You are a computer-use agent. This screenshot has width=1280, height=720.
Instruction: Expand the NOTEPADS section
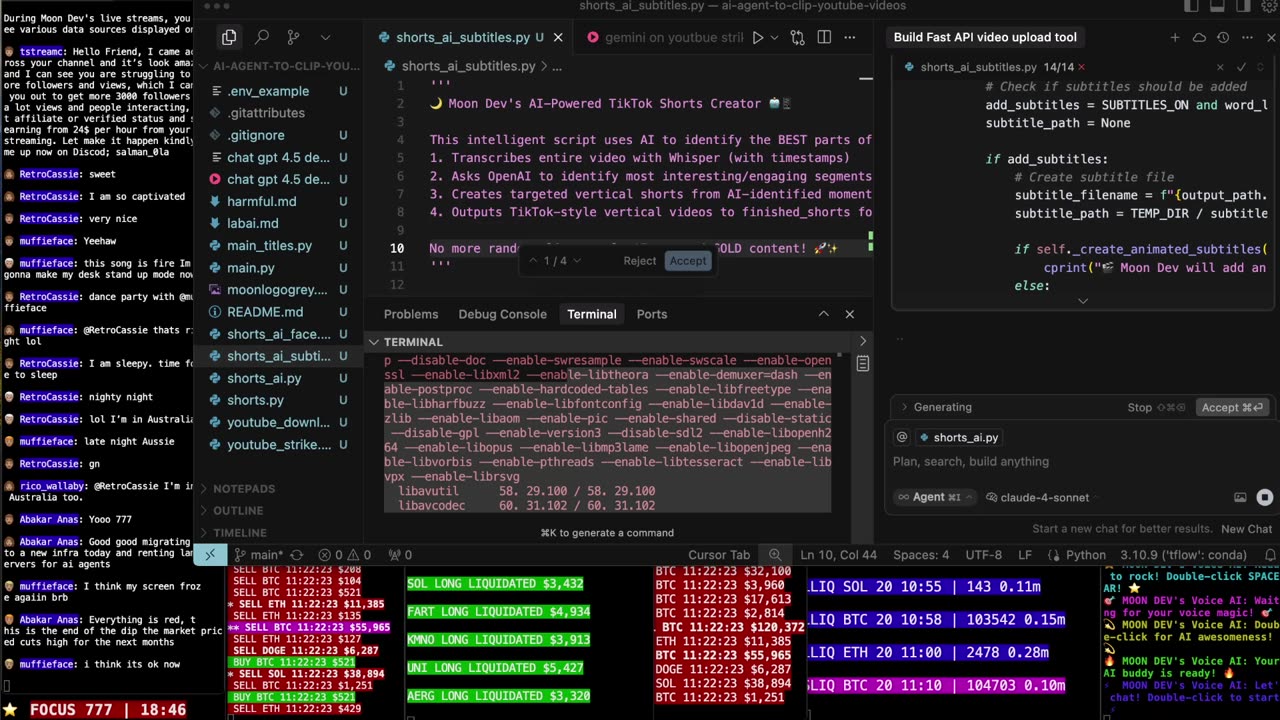coord(243,489)
